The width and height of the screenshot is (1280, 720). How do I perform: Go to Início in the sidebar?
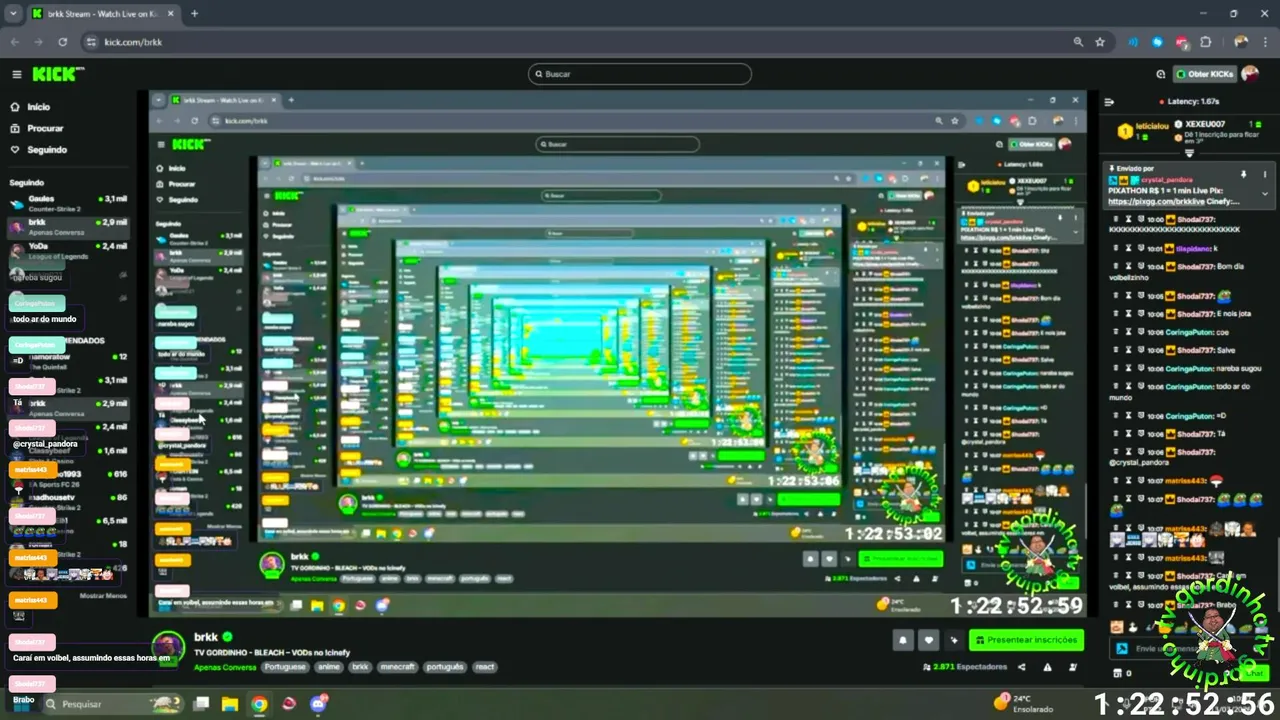click(x=30, y=107)
